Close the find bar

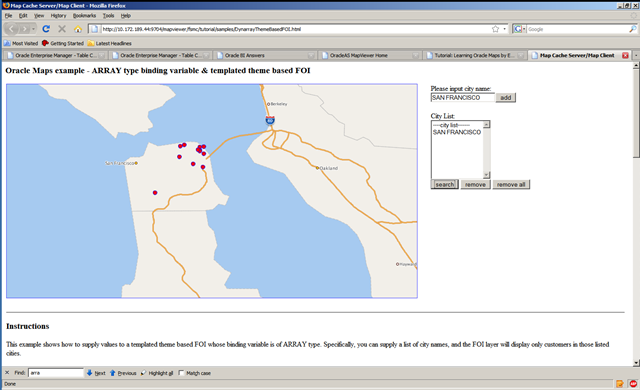pos(7,372)
